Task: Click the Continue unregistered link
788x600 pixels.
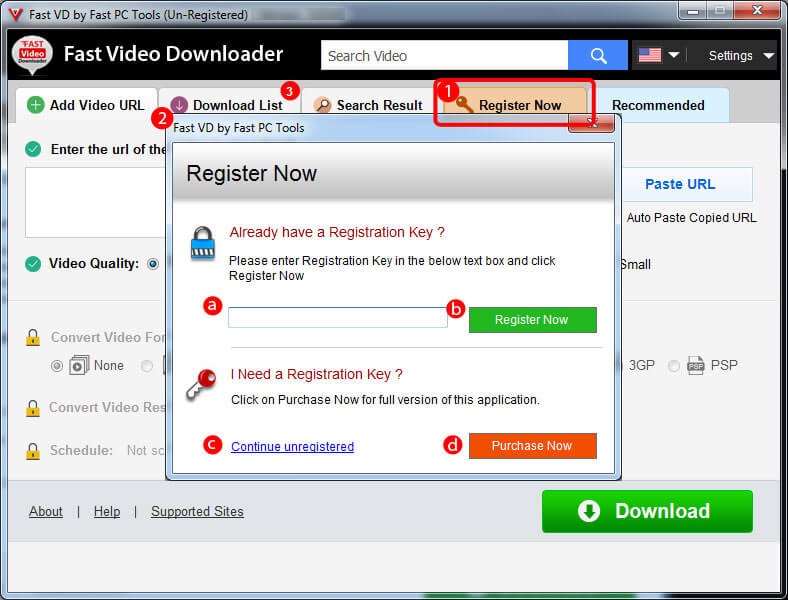Action: [292, 446]
